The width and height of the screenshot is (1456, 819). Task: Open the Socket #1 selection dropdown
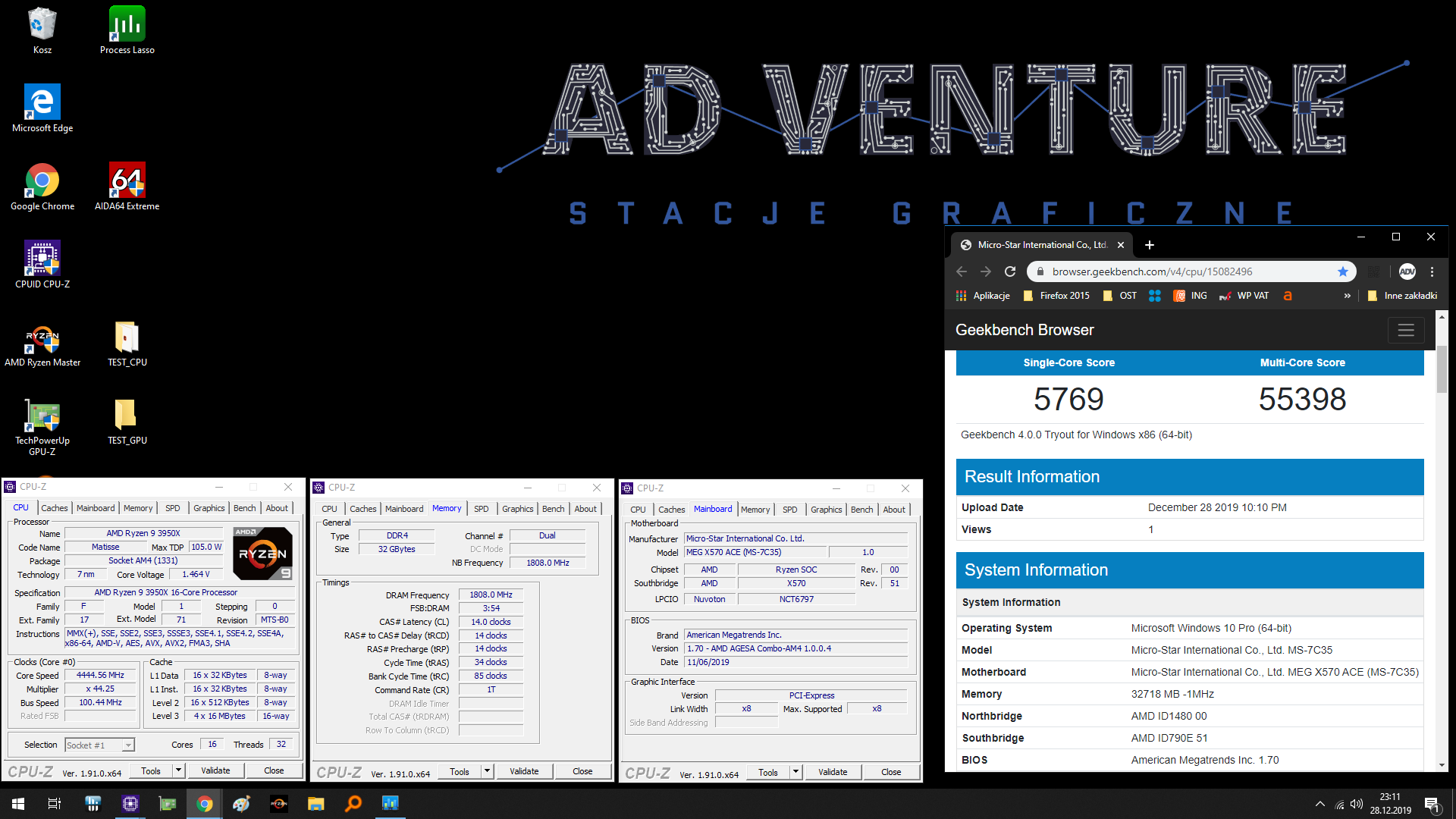(x=100, y=745)
